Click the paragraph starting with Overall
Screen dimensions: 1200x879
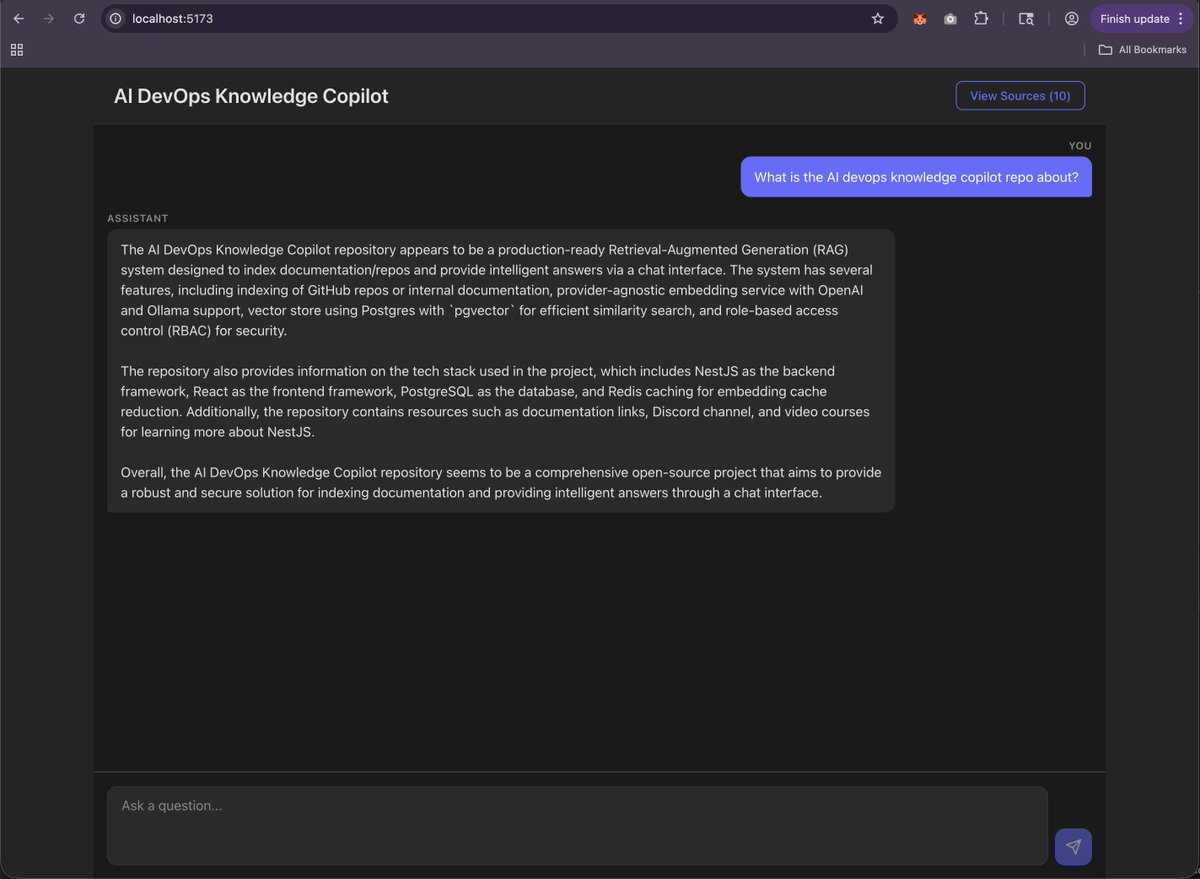pos(501,482)
